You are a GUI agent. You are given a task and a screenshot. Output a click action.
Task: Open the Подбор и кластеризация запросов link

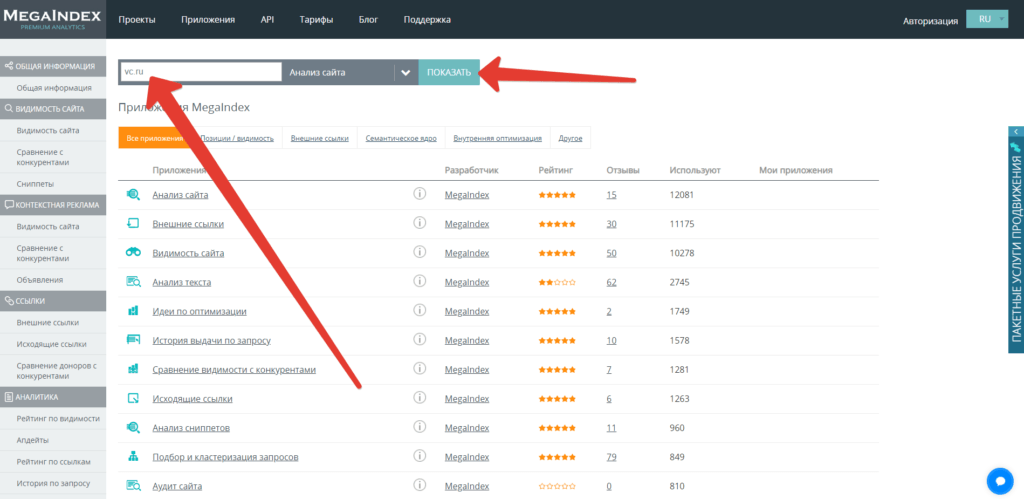[225, 457]
